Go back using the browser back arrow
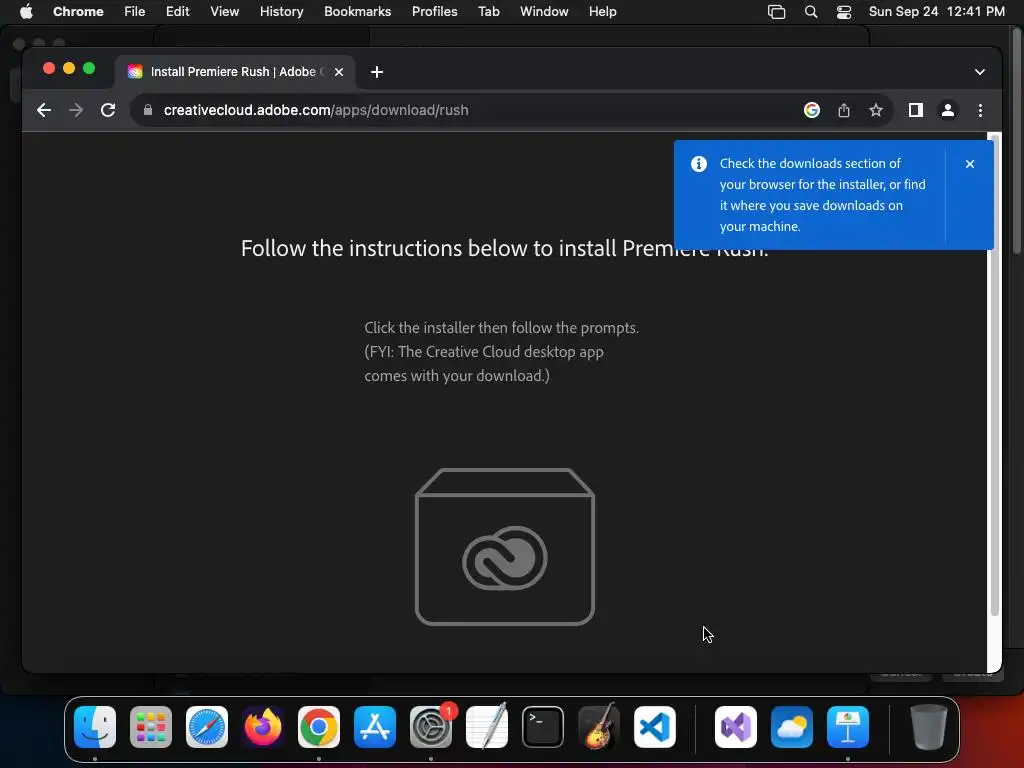Screen dimensions: 1024x768 pyautogui.click(x=44, y=110)
